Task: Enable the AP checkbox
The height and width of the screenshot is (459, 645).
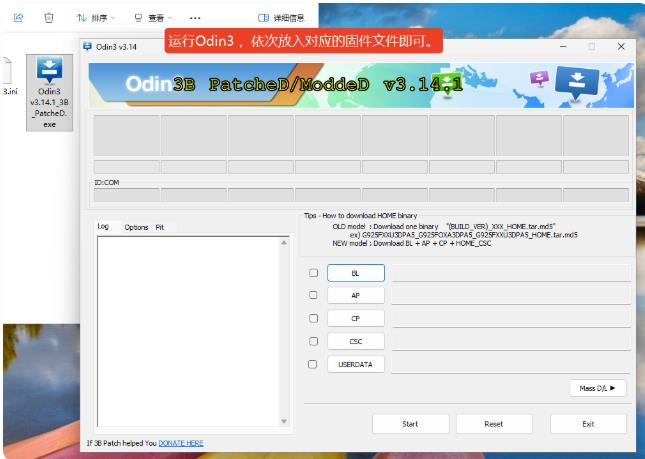Action: pos(313,295)
